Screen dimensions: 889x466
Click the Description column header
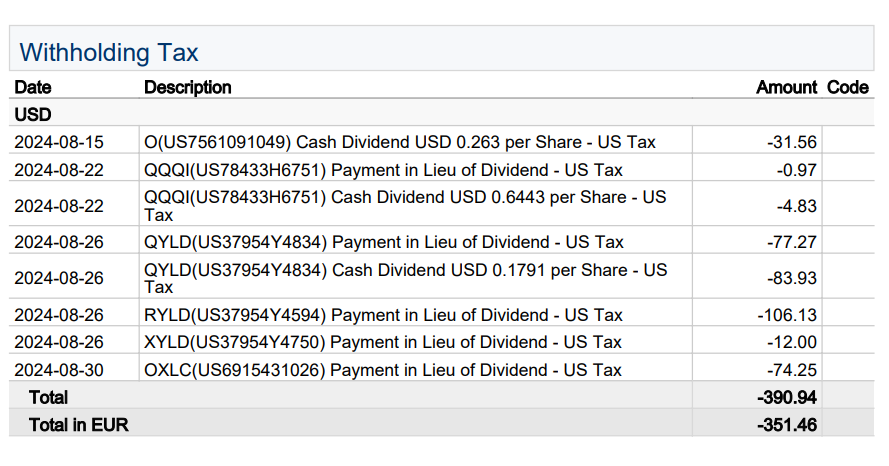pos(188,87)
